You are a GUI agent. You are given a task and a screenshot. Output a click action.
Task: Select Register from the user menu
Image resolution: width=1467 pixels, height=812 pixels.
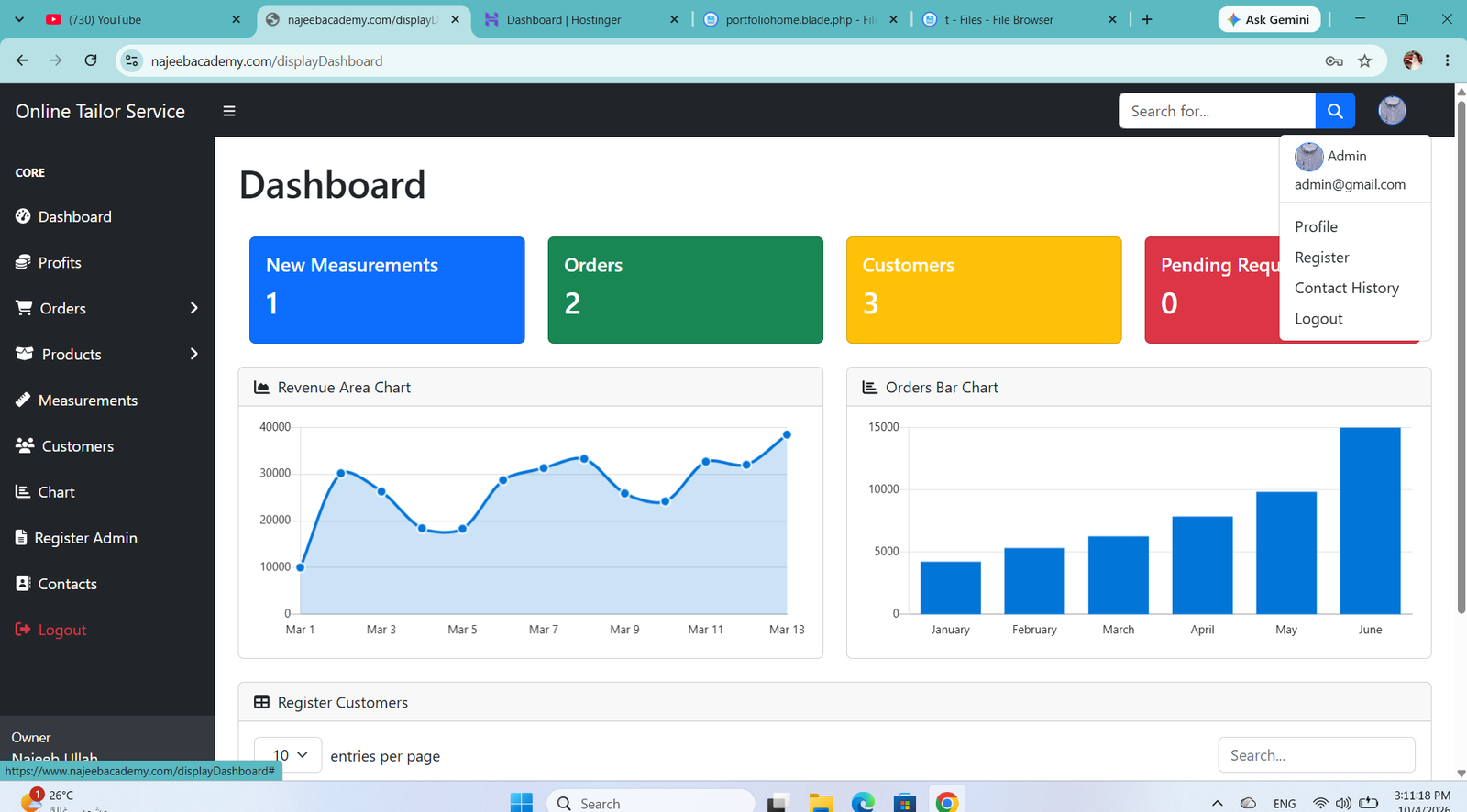[1321, 258]
